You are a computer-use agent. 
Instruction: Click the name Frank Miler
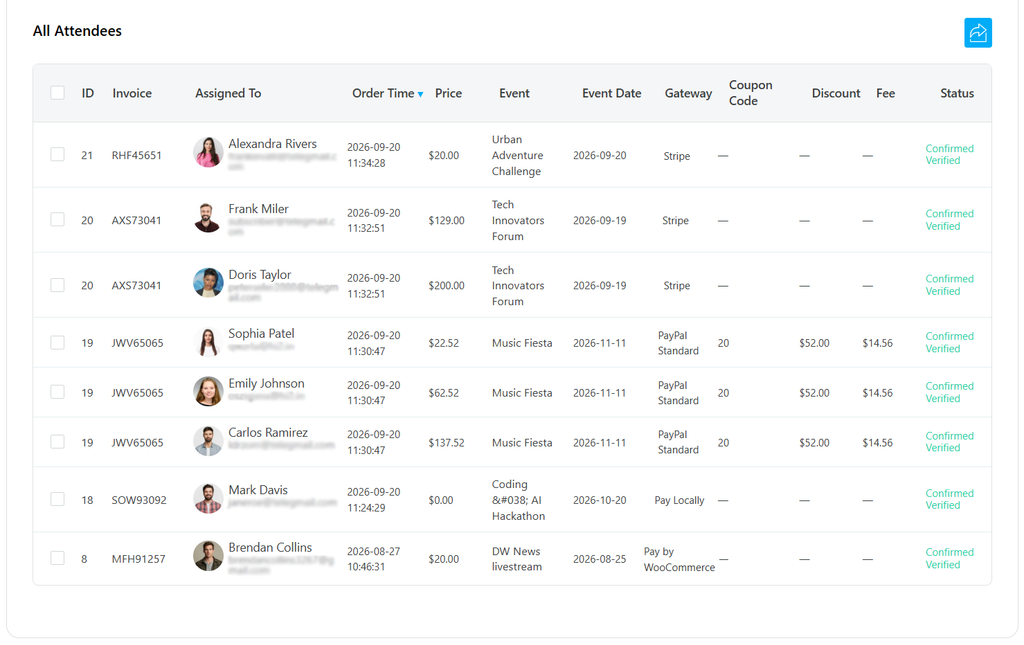click(258, 209)
